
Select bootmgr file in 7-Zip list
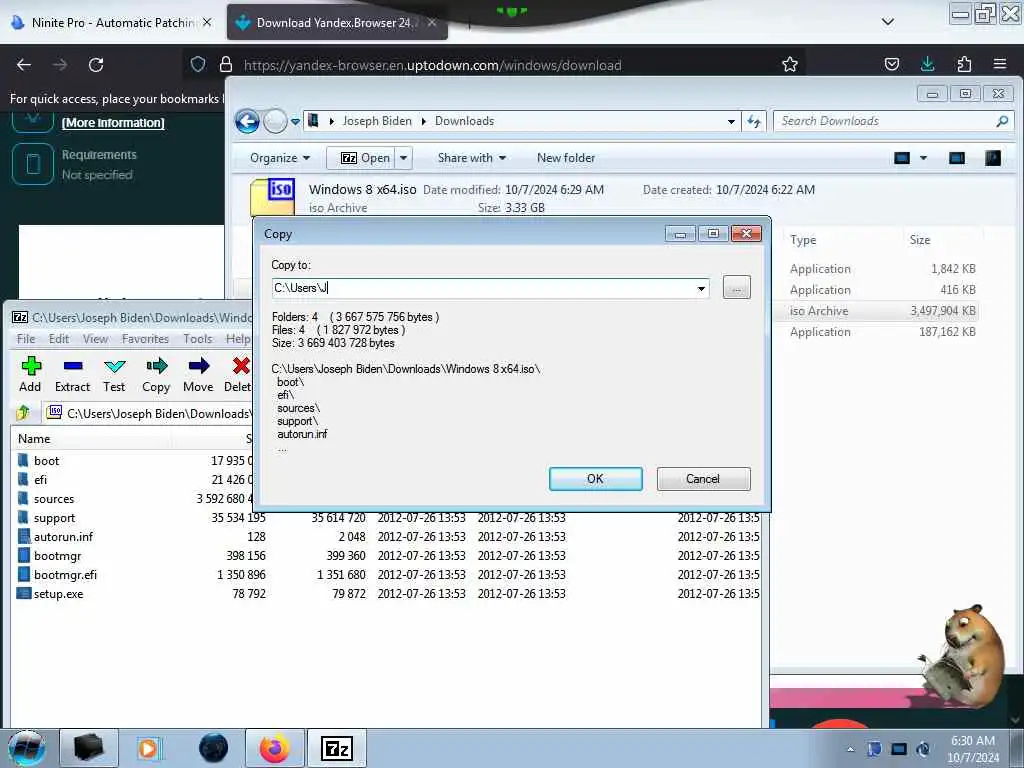click(57, 556)
